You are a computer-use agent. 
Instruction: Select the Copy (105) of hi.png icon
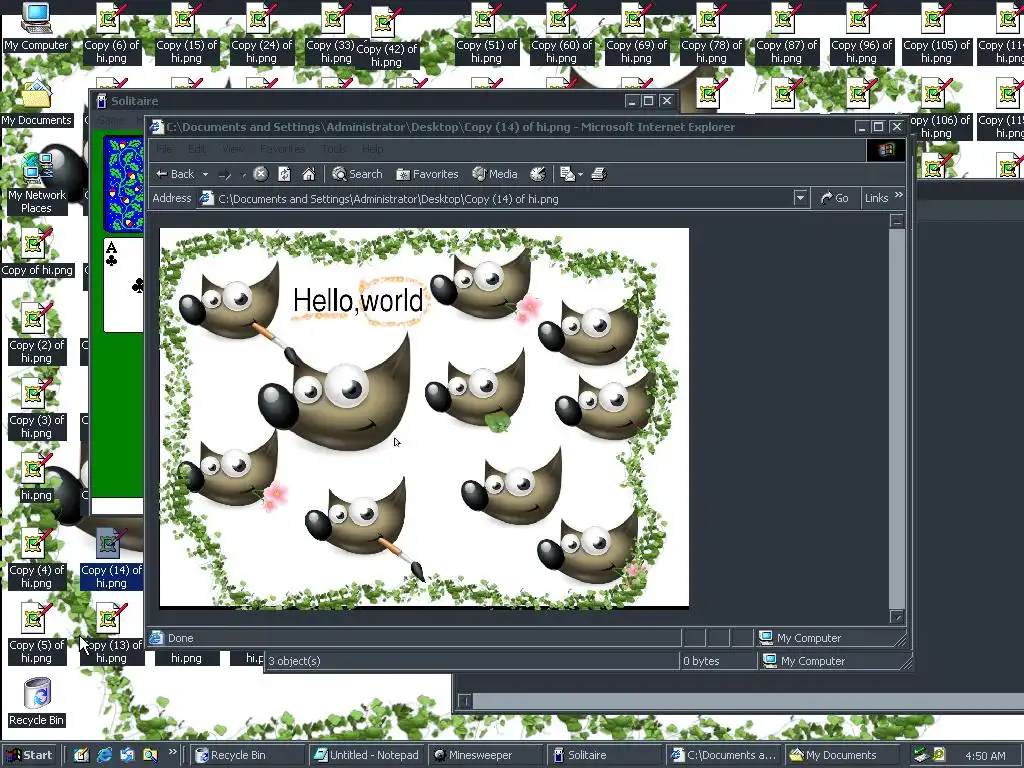936,34
